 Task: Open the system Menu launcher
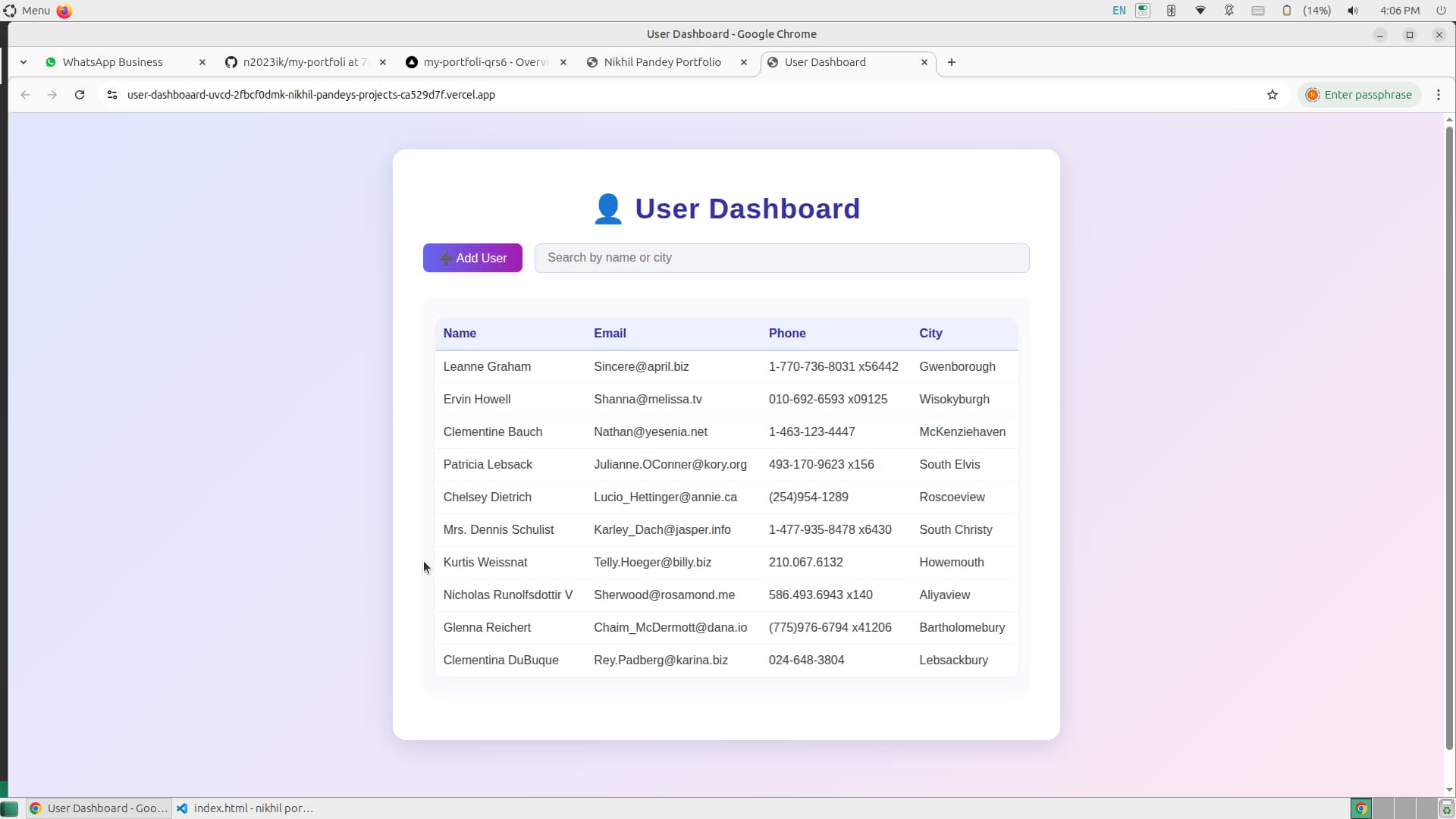tap(27, 11)
